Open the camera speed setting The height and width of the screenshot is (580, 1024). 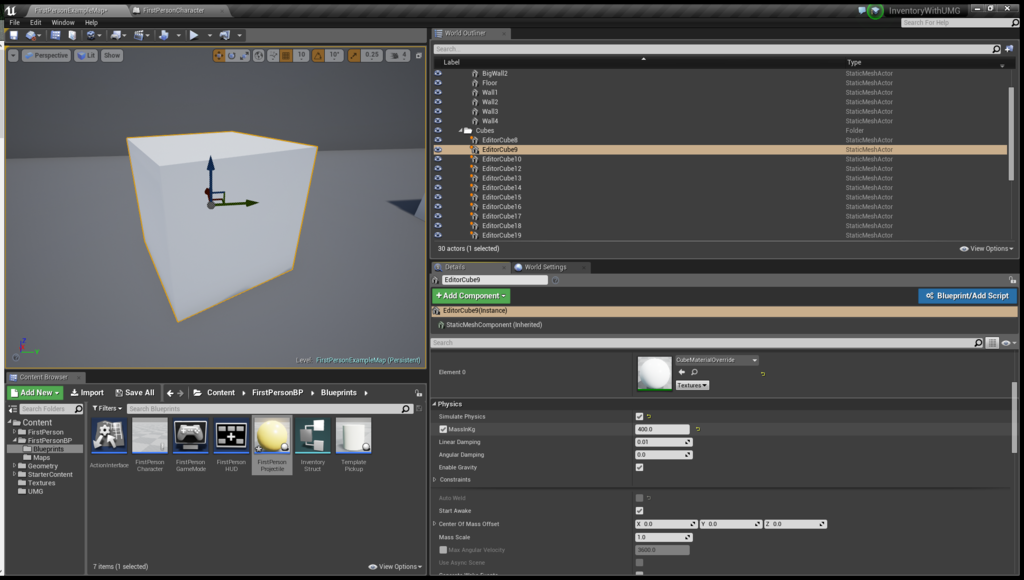398,56
